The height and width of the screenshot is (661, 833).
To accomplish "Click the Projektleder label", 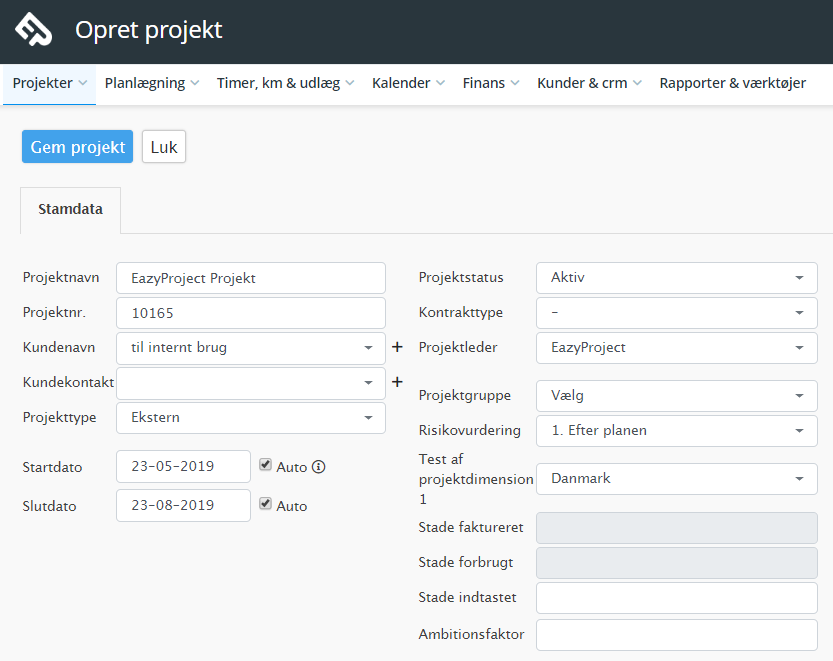I will 458,348.
